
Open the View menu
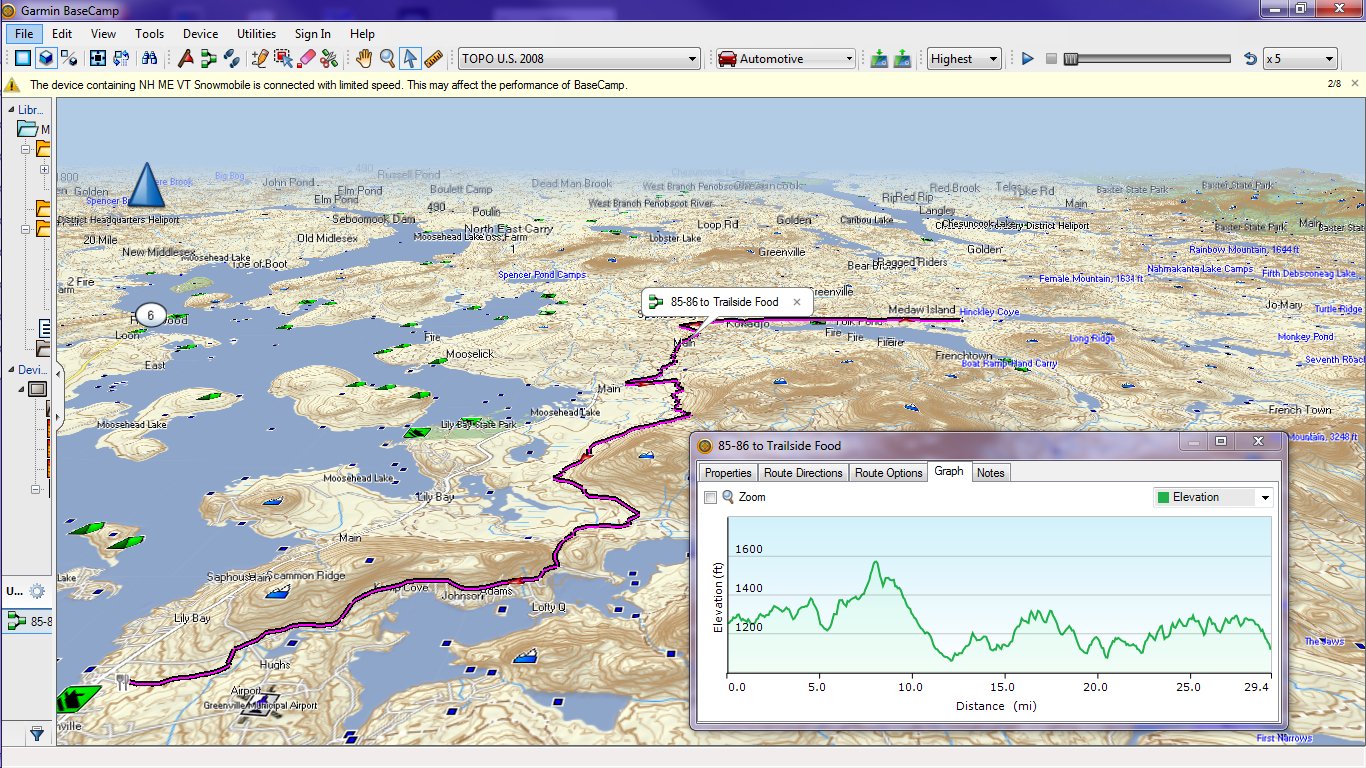pos(103,34)
